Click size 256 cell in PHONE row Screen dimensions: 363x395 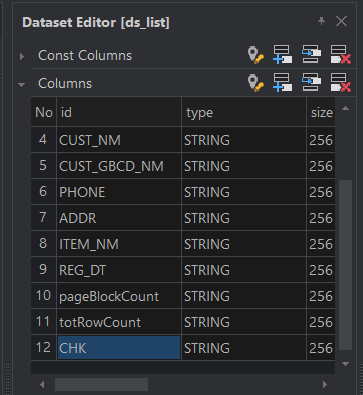pyautogui.click(x=321, y=192)
